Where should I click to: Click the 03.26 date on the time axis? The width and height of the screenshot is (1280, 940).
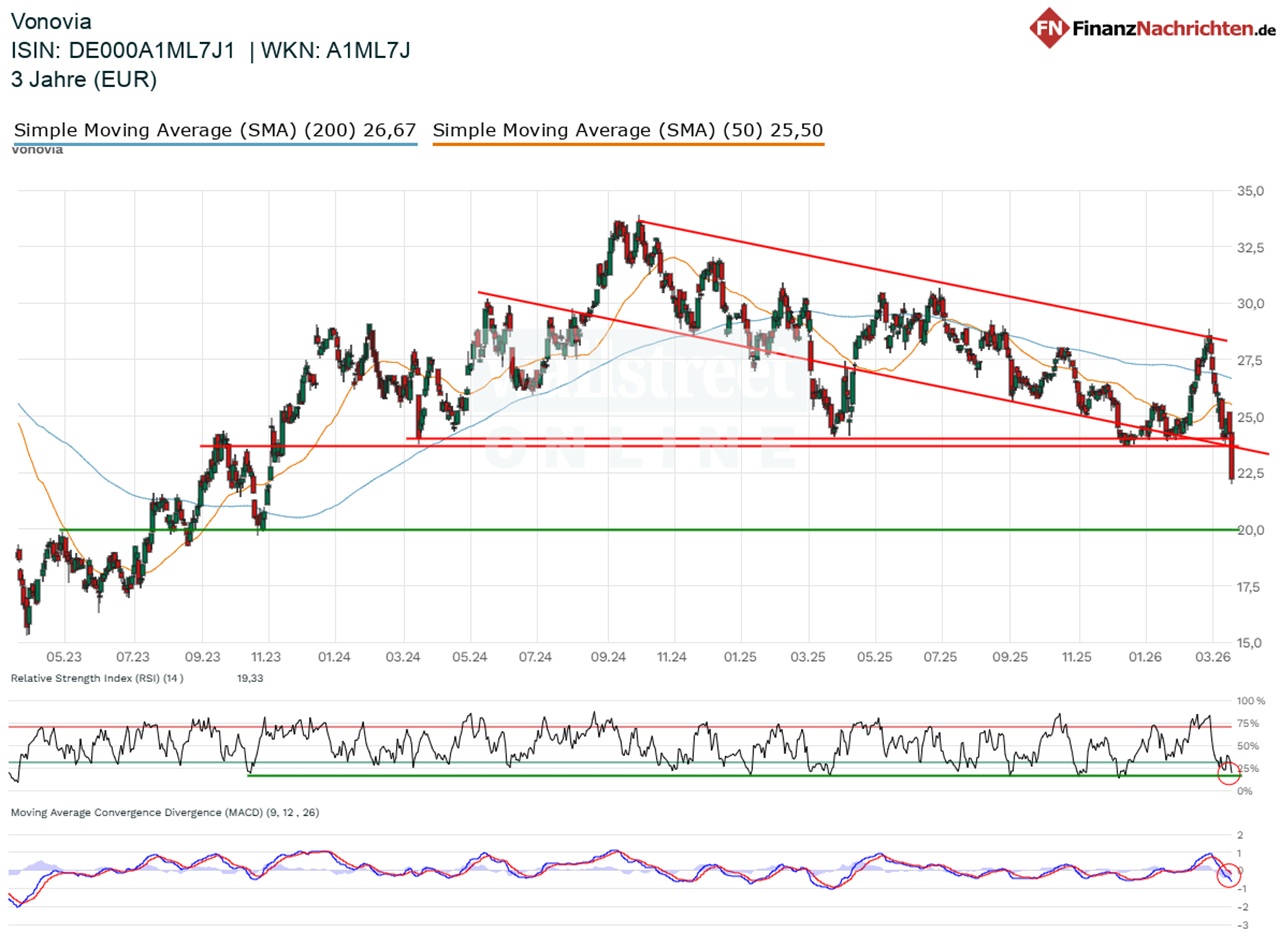point(1211,657)
